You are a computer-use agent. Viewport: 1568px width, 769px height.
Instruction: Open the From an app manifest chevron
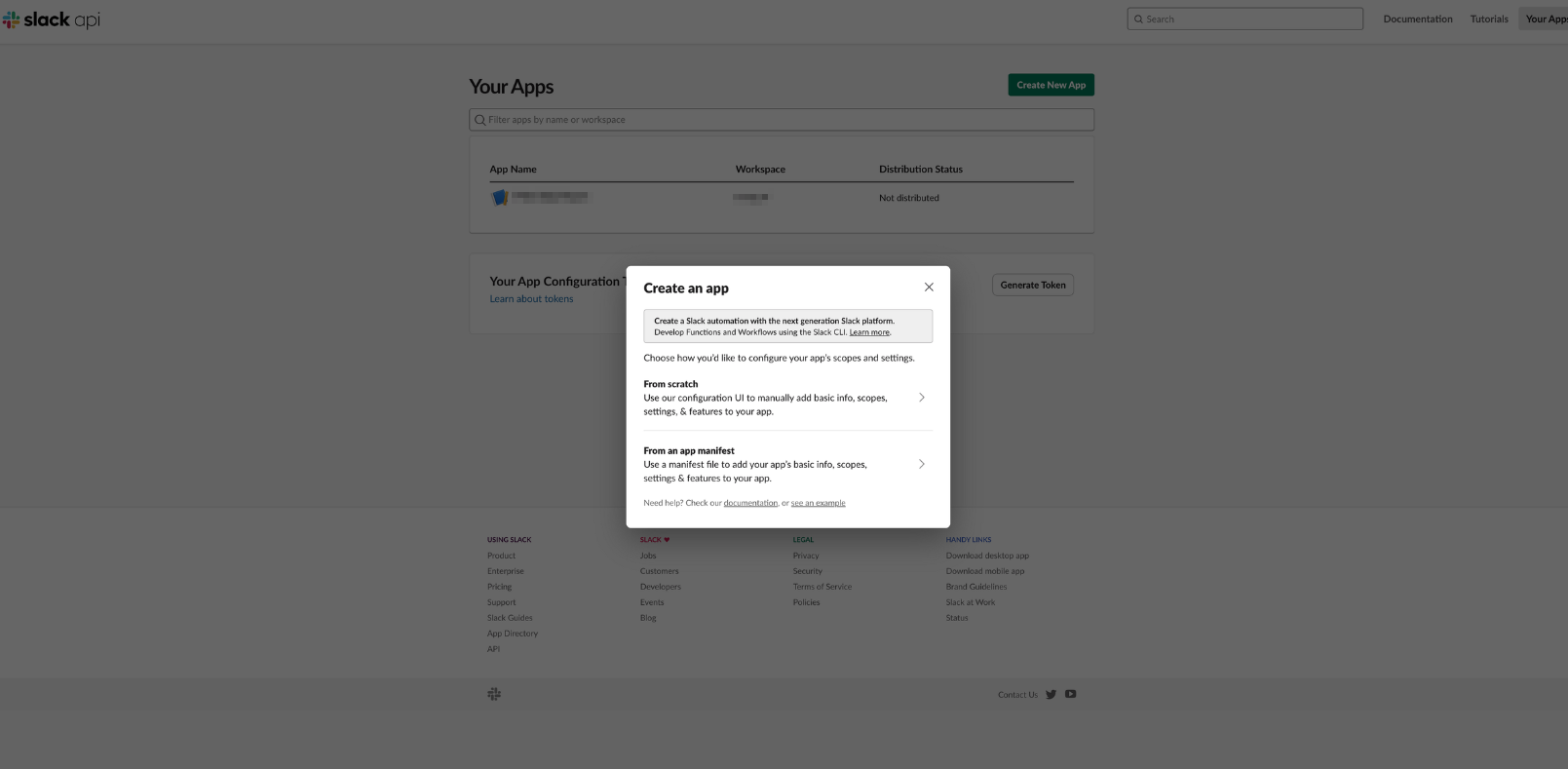[x=922, y=464]
